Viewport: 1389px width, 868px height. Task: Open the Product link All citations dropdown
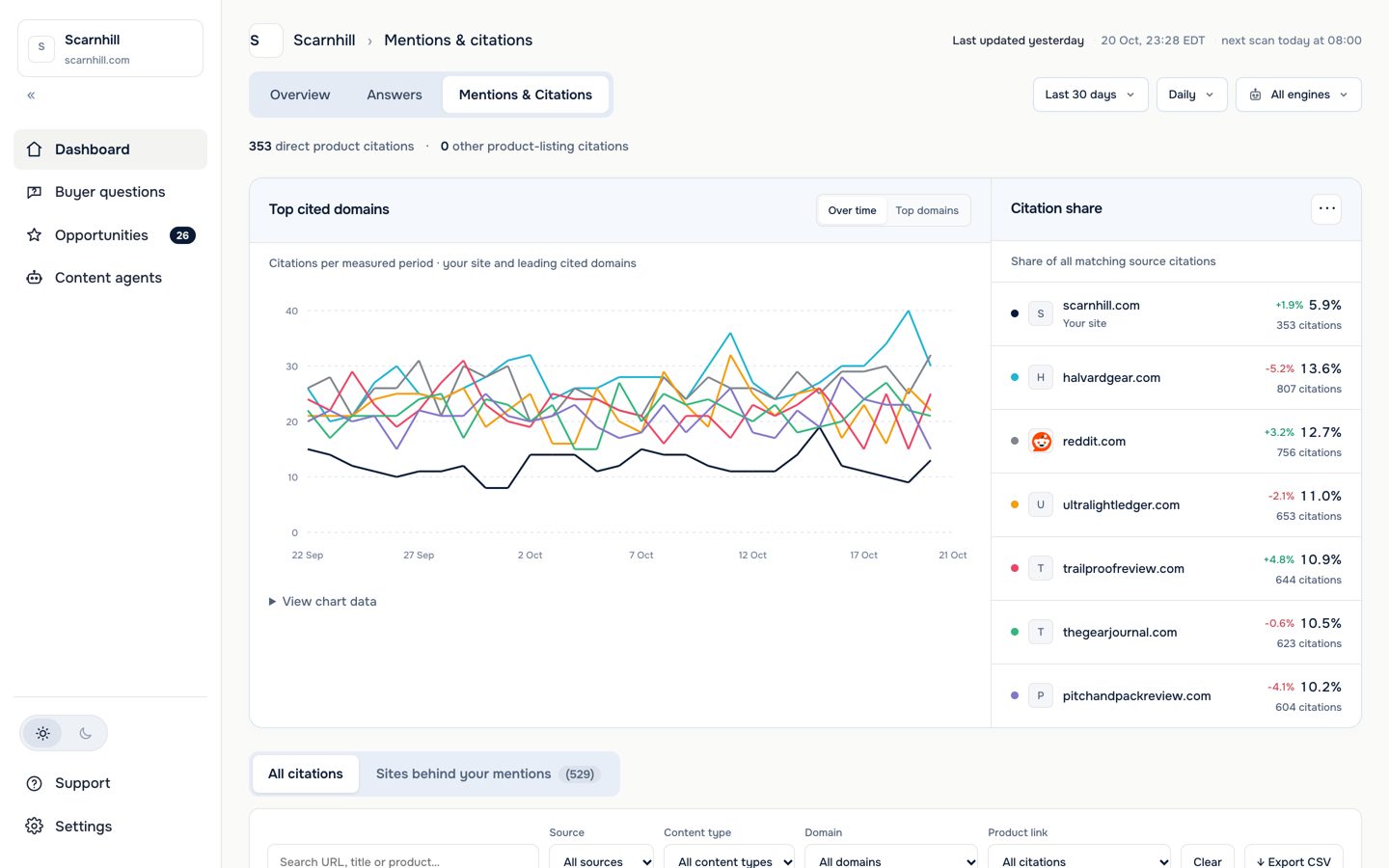1079,856
